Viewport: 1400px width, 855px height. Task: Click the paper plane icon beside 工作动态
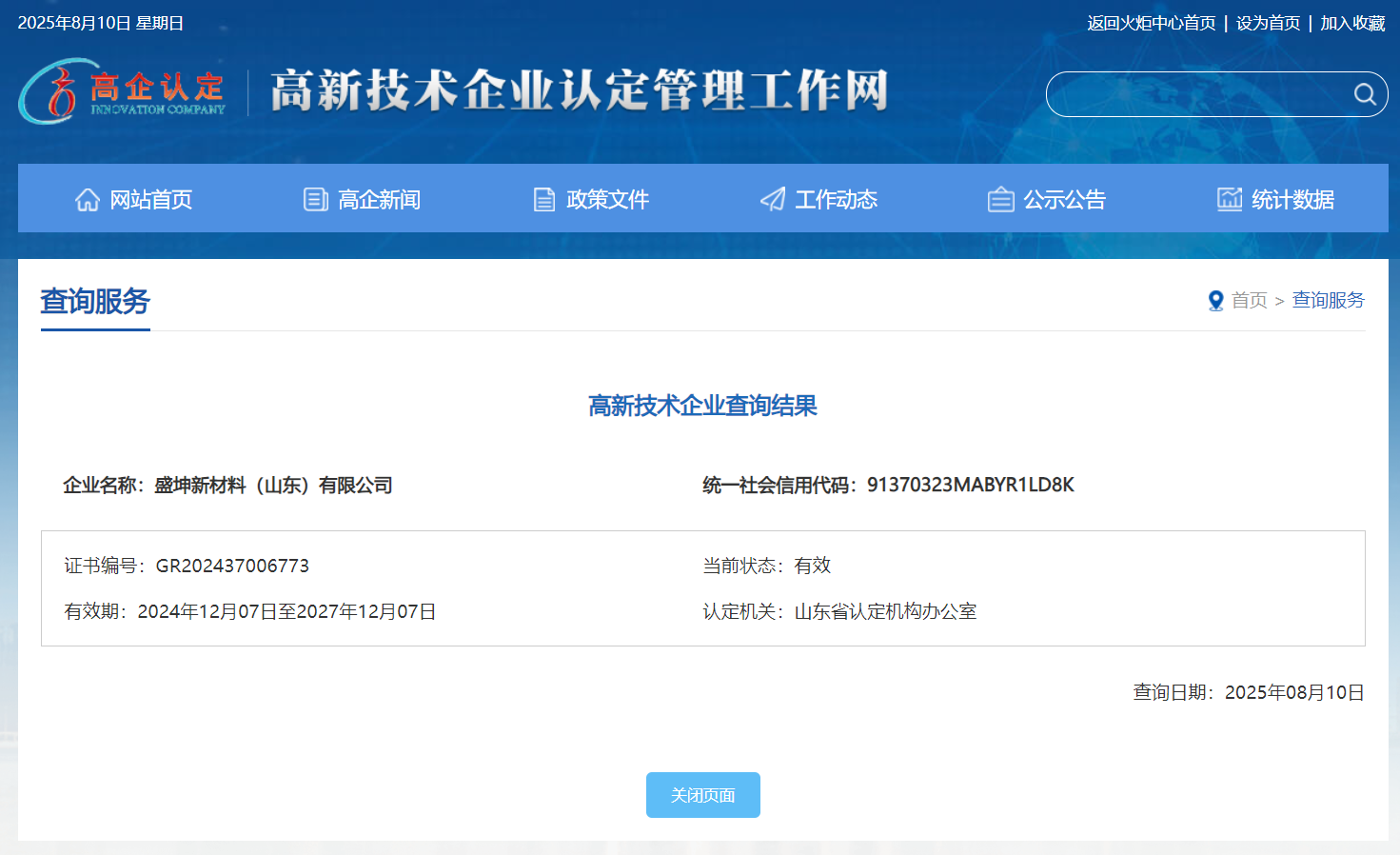click(x=773, y=199)
